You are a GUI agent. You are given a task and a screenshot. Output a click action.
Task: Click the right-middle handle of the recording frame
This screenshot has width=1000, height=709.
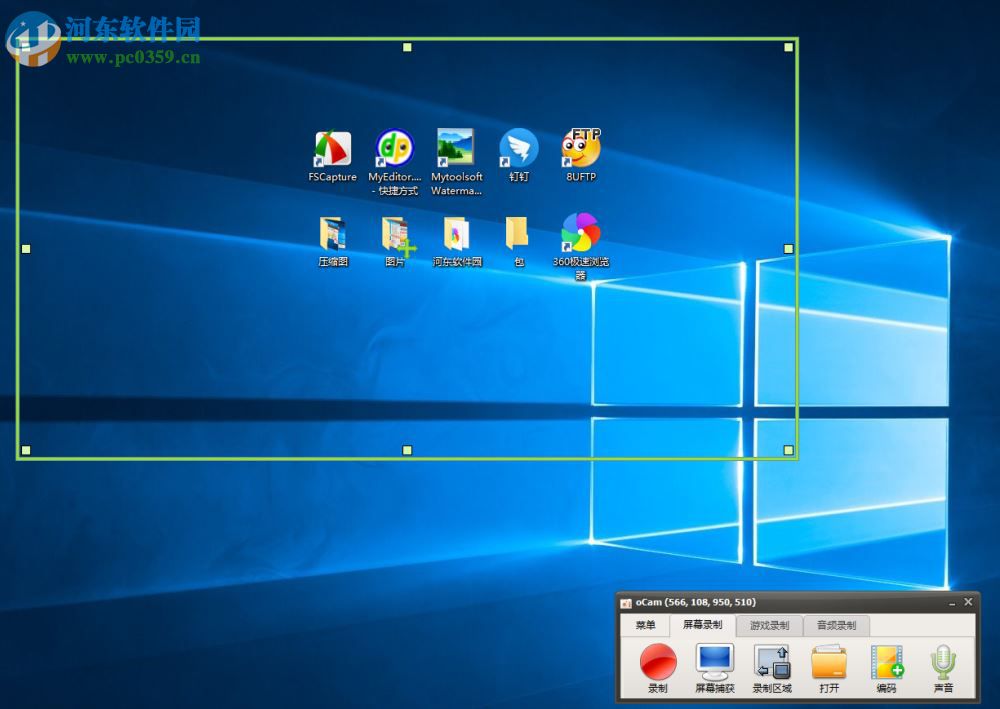[x=788, y=249]
